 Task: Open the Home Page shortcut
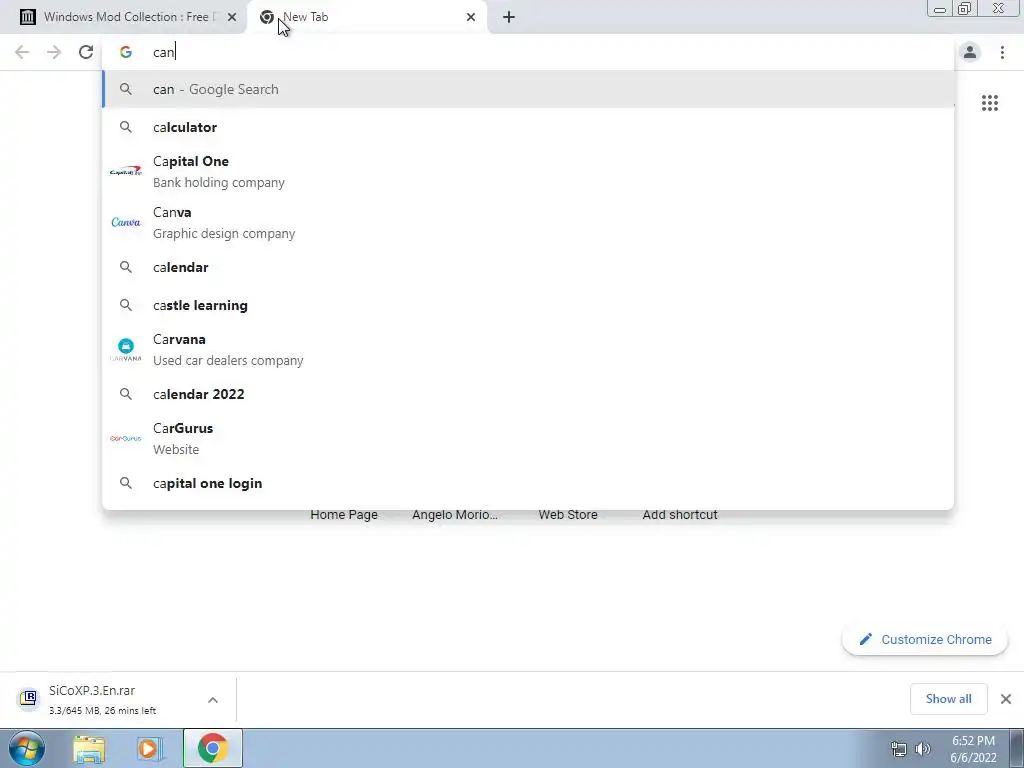coord(344,515)
